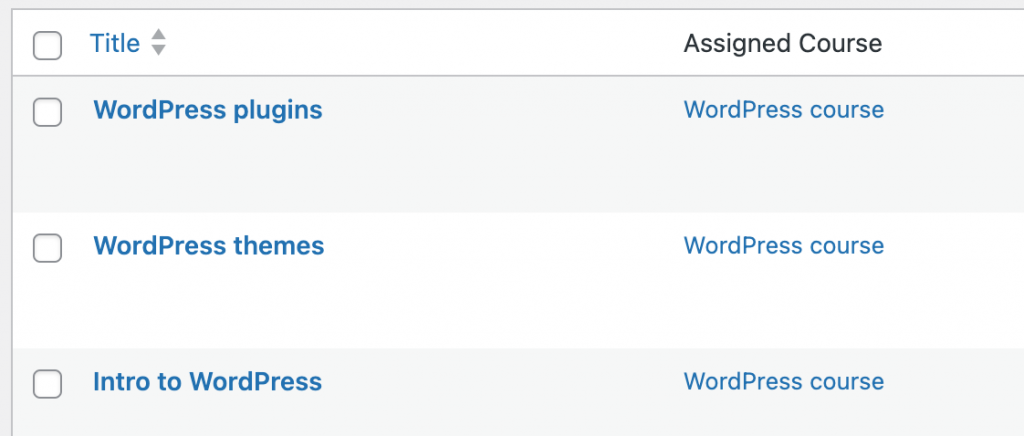The image size is (1024, 436).
Task: Open the WordPress themes lesson
Action: tap(208, 246)
